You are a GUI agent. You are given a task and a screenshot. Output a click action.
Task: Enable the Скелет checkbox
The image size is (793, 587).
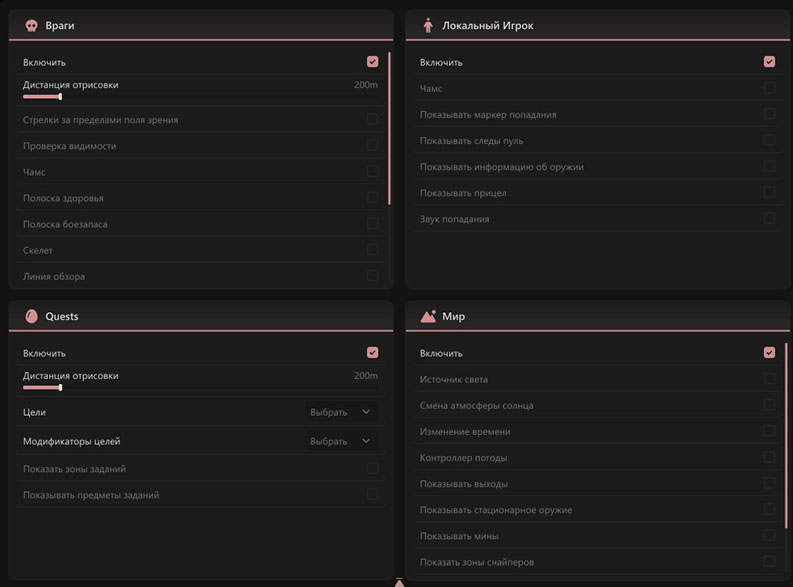pyautogui.click(x=372, y=250)
